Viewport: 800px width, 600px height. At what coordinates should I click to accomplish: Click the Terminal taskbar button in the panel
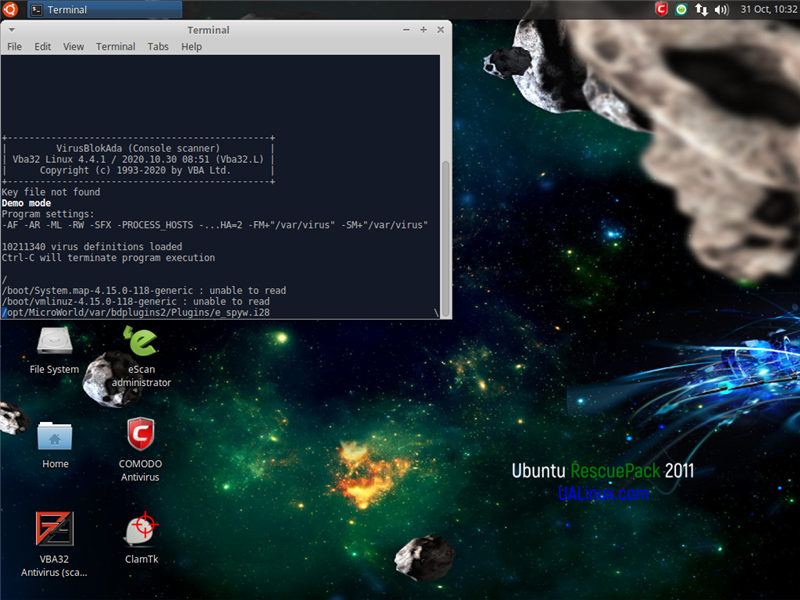105,10
